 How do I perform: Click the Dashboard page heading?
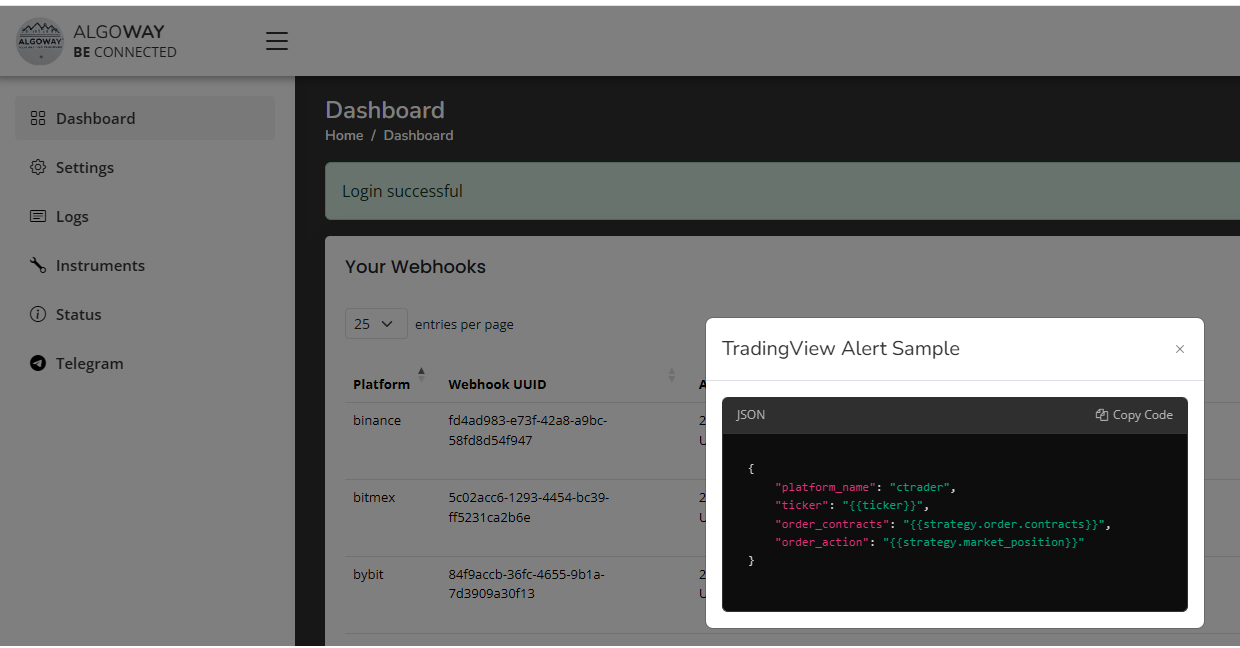click(x=385, y=110)
